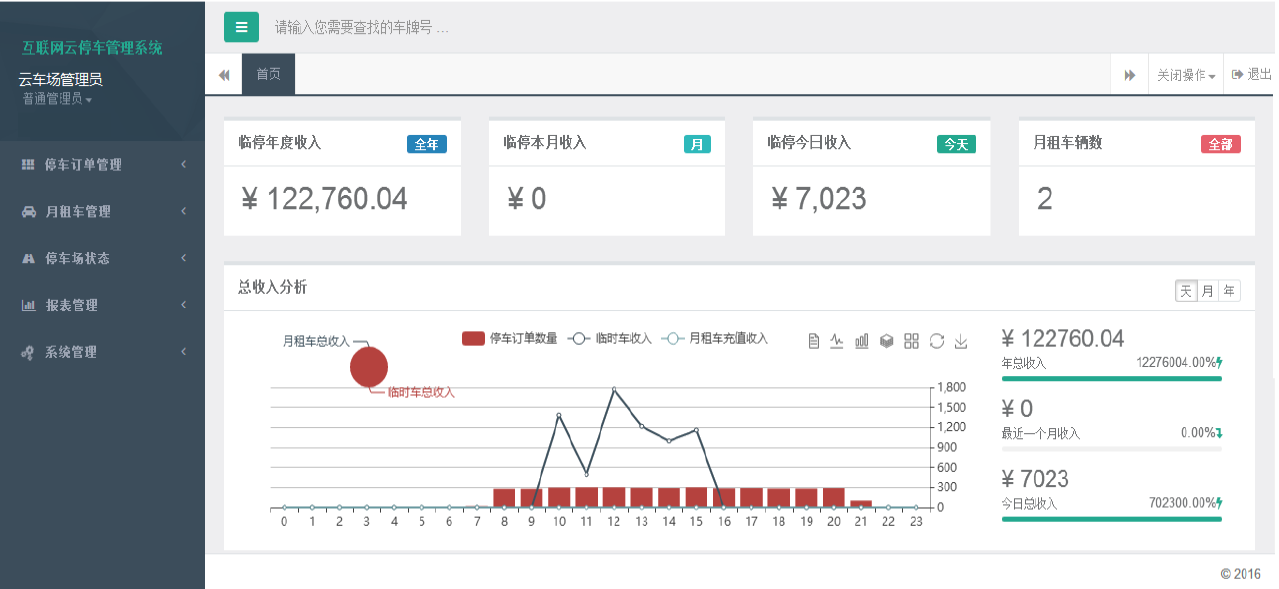Click the red bar at hour 21
Image resolution: width=1279 pixels, height=589 pixels.
pos(861,504)
